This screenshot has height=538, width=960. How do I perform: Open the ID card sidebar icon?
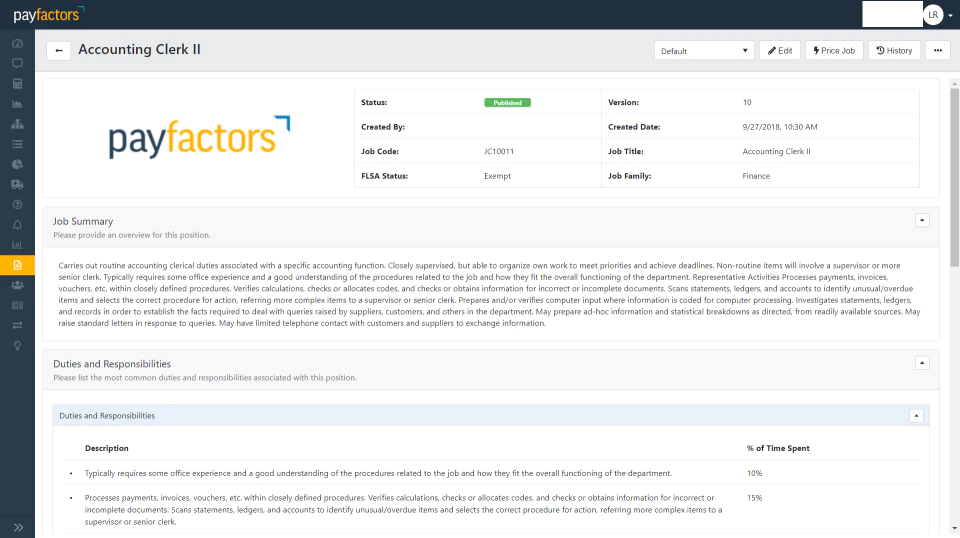(17, 305)
